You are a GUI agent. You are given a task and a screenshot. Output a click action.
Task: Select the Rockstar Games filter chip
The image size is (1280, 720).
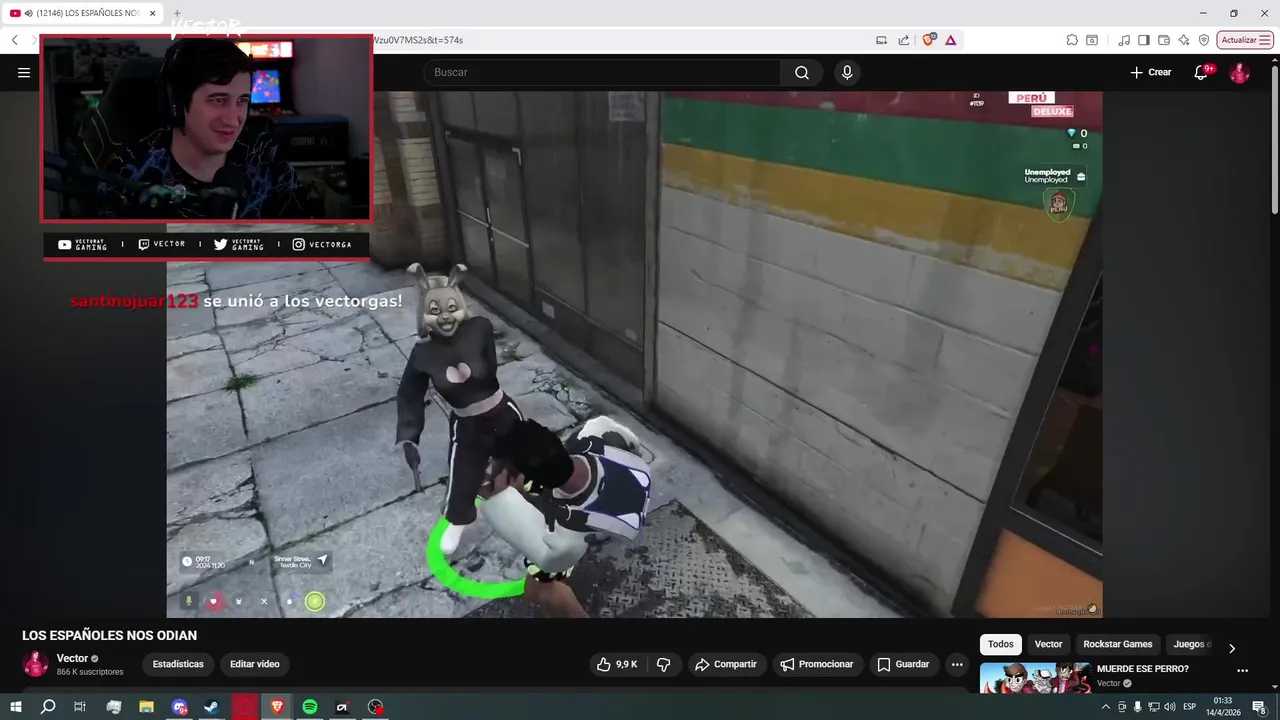click(x=1118, y=644)
